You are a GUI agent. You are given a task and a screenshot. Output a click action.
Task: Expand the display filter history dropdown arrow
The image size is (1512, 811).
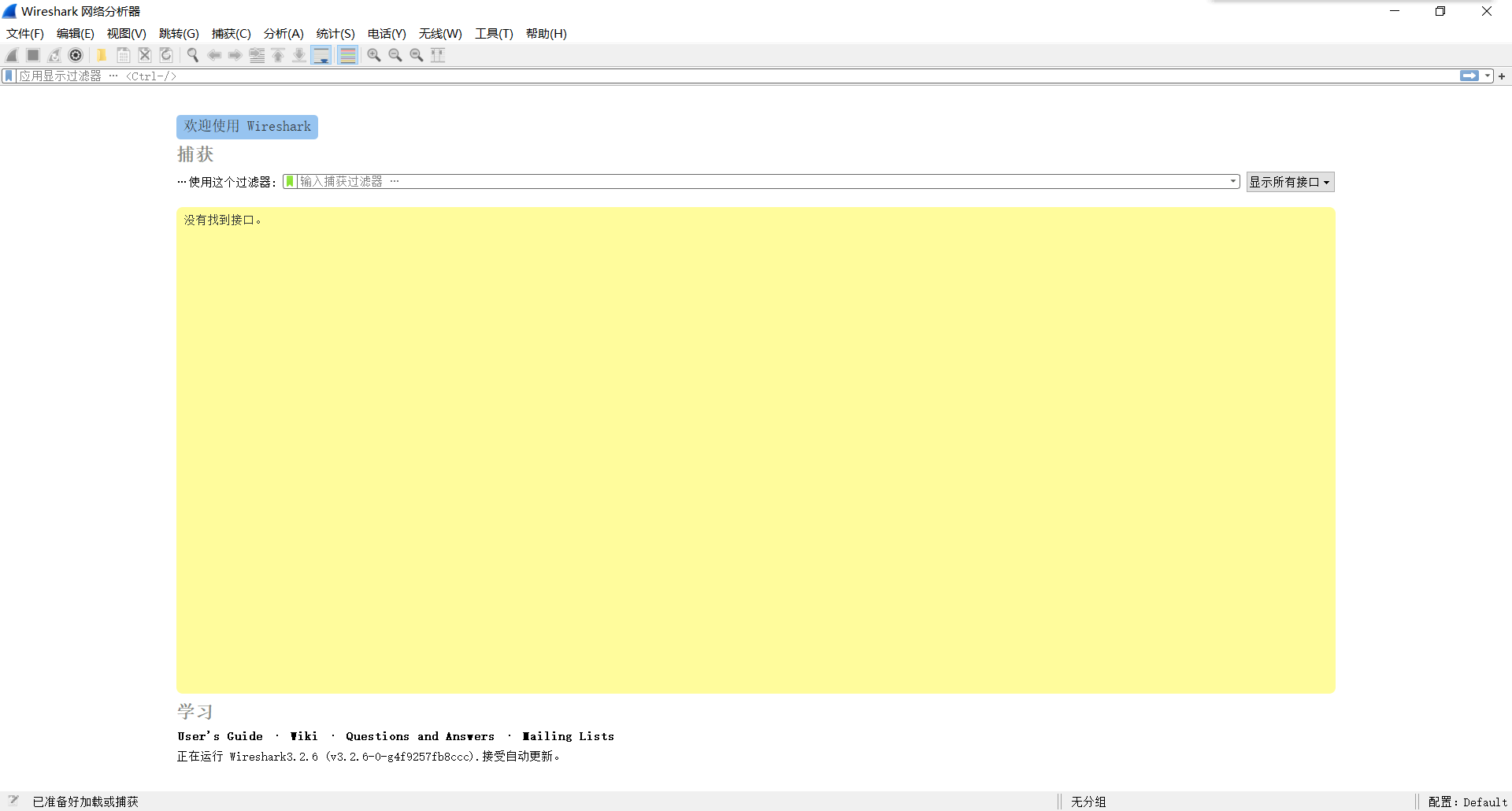(1488, 76)
